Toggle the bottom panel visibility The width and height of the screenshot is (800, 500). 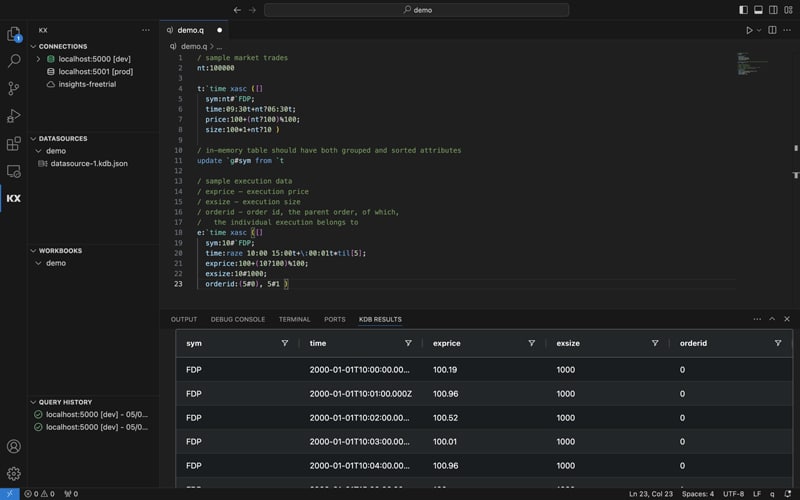[757, 9]
